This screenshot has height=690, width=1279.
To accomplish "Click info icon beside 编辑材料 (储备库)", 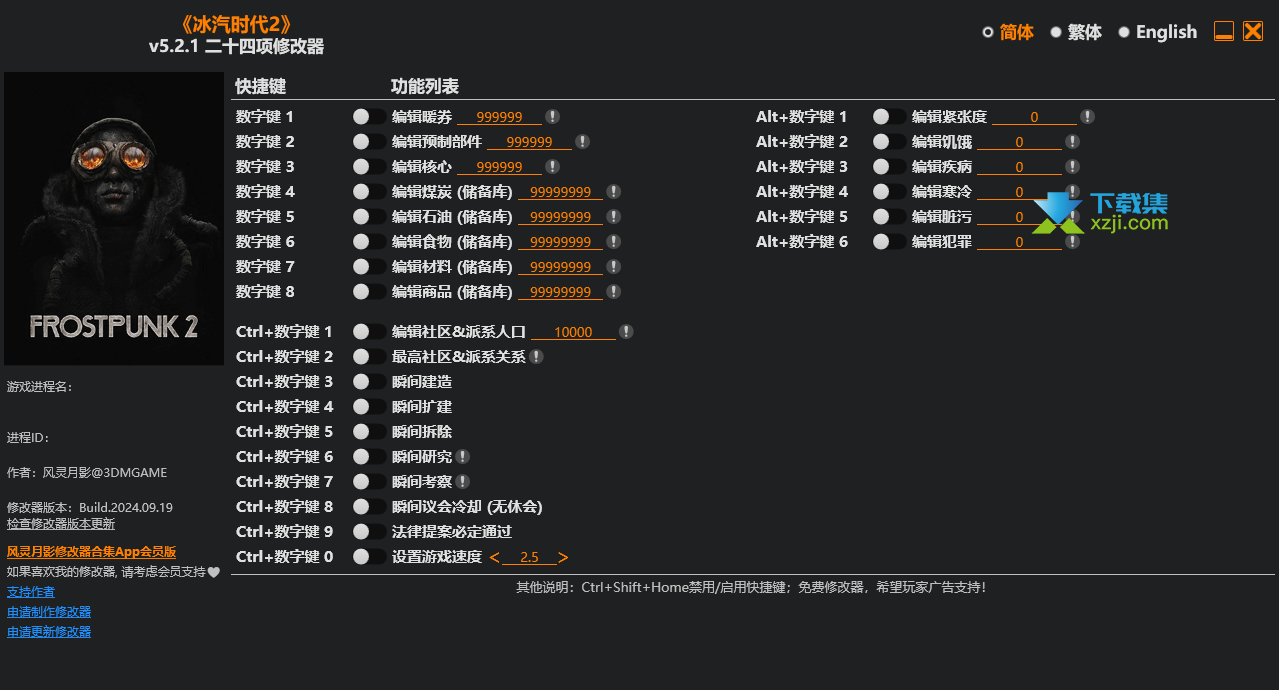I will point(613,267).
